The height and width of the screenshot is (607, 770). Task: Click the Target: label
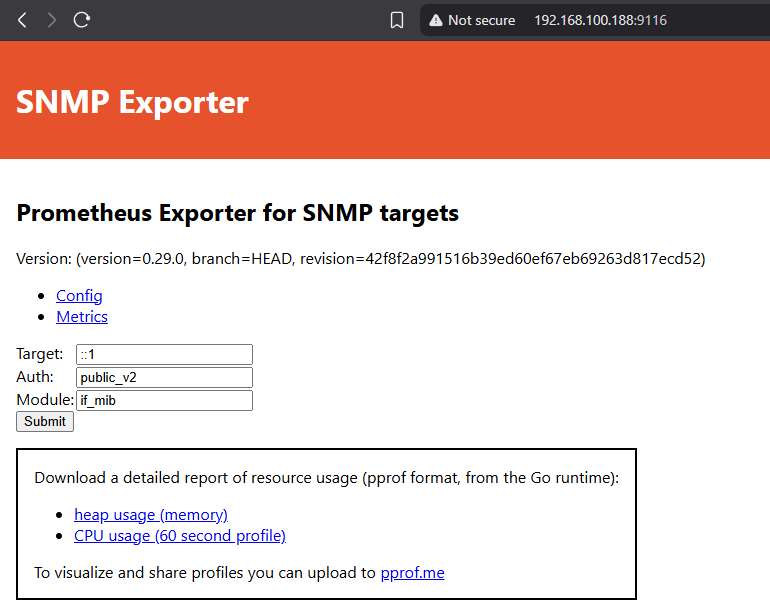40,354
